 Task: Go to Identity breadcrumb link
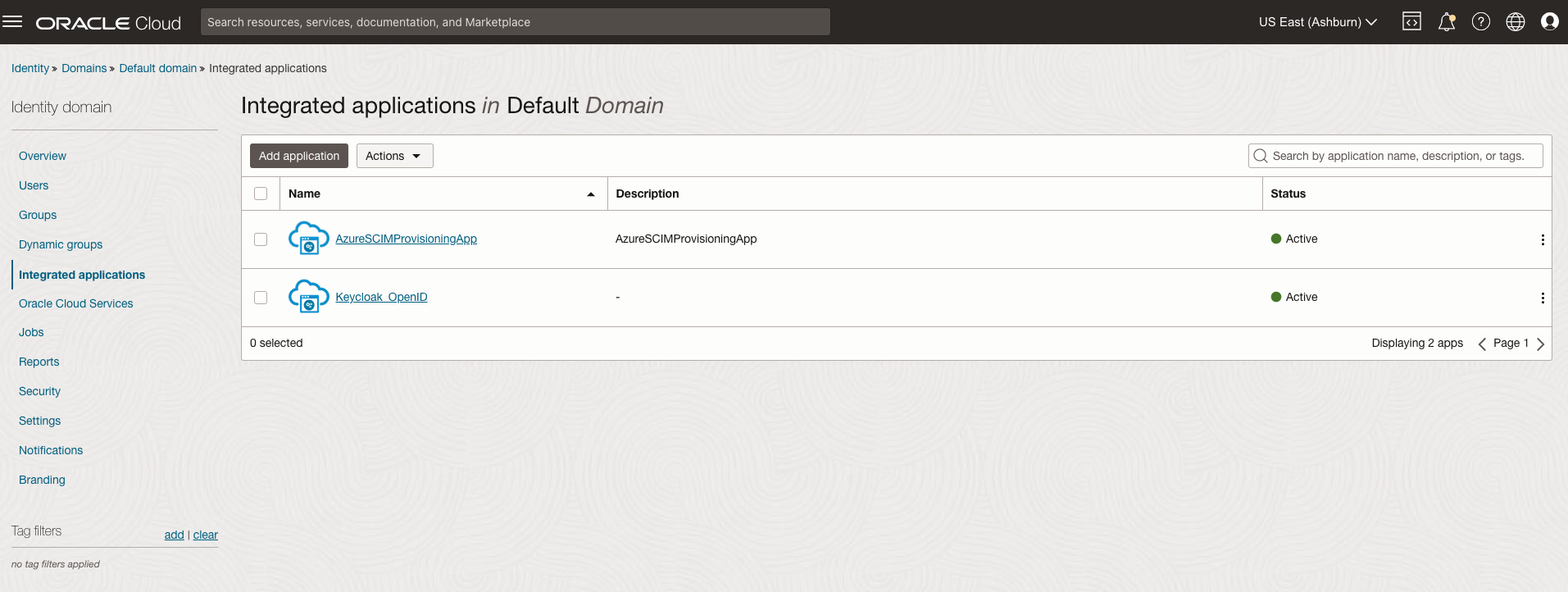click(30, 68)
